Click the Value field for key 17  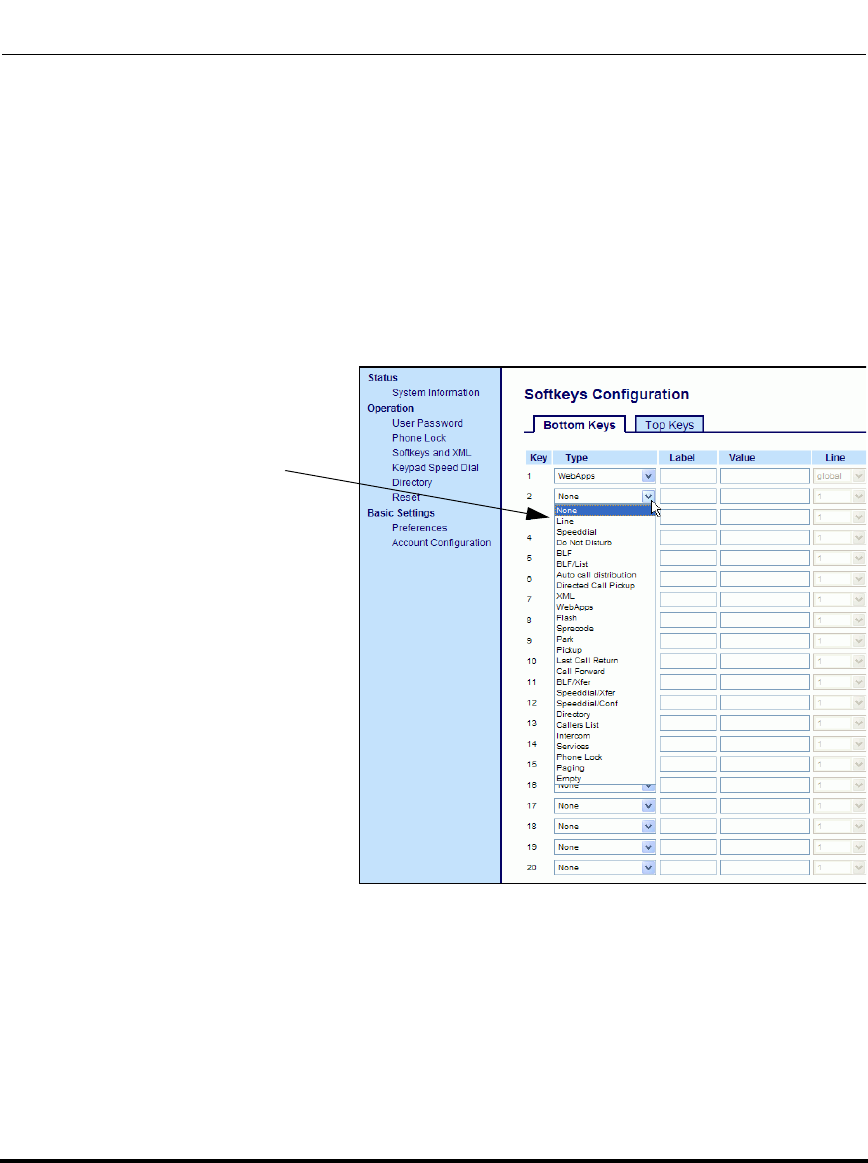(765, 805)
